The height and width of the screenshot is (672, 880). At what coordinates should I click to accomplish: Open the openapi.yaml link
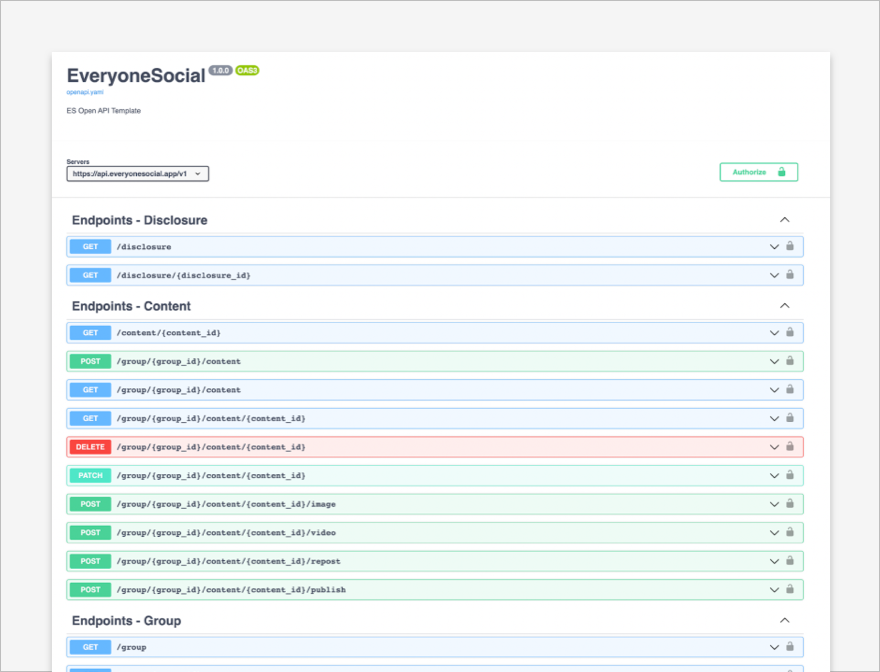[x=85, y=92]
